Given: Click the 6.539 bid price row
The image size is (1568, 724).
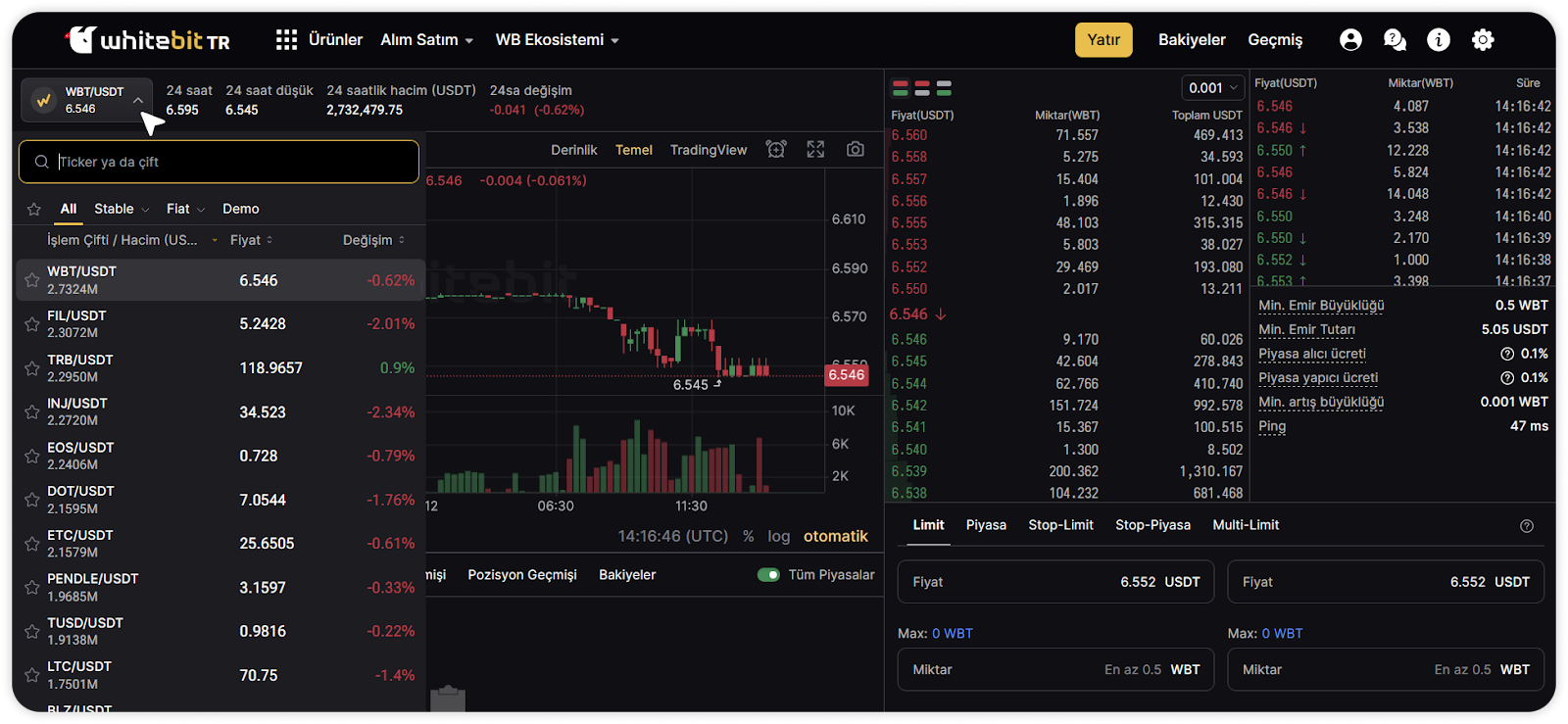Looking at the screenshot, I should [x=1066, y=471].
